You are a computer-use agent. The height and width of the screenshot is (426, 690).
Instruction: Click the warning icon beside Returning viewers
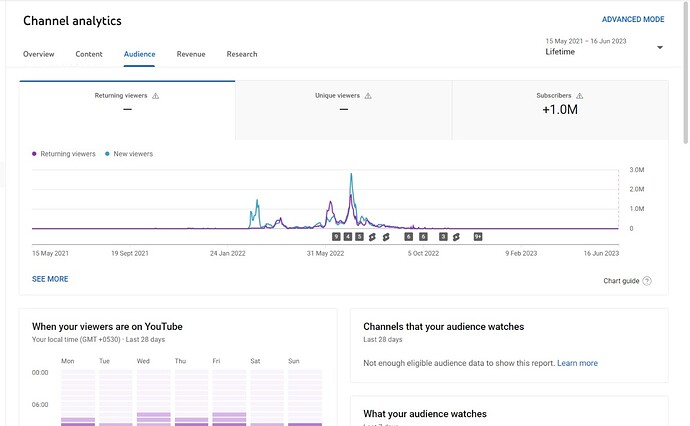pyautogui.click(x=155, y=95)
